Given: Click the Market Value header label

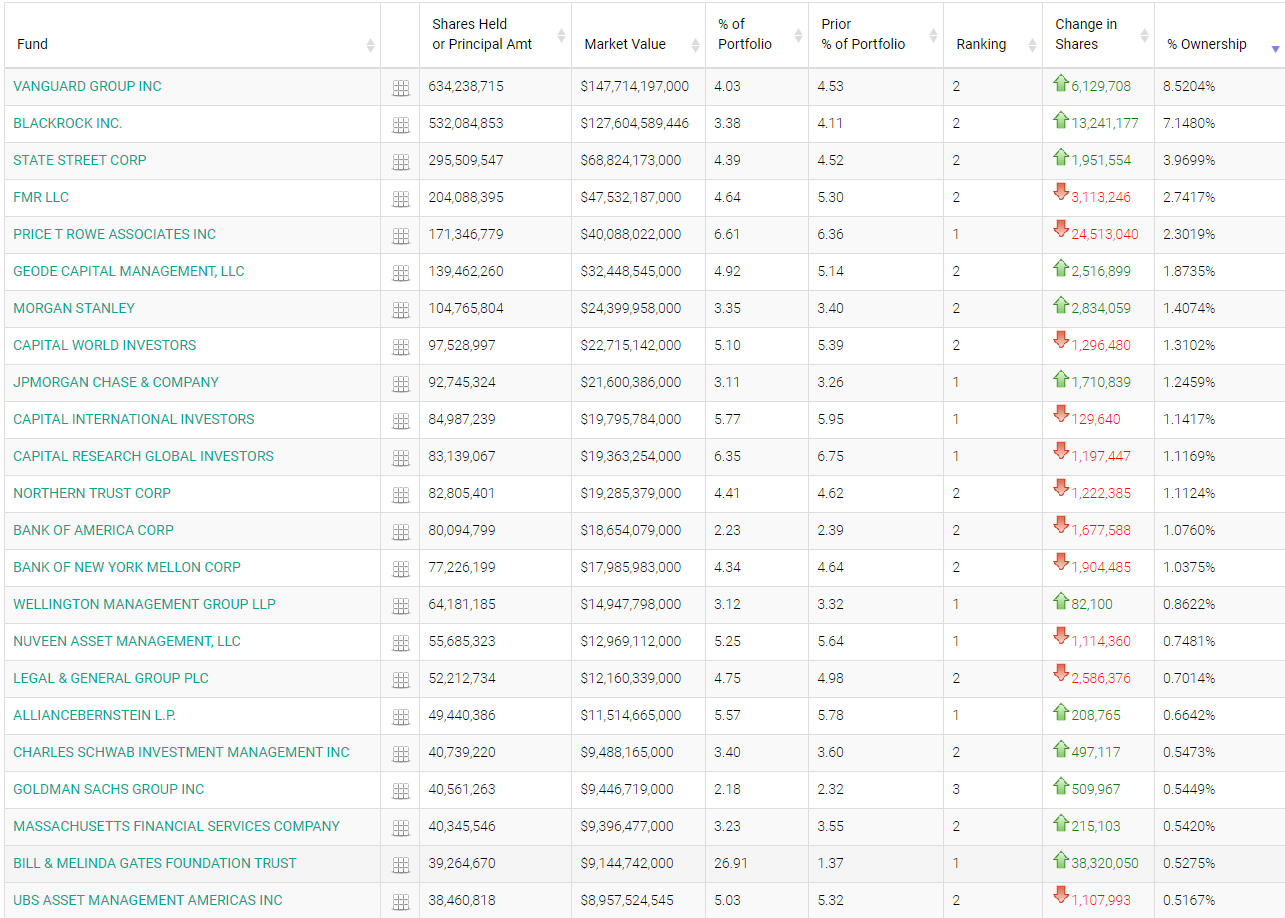Looking at the screenshot, I should 625,44.
